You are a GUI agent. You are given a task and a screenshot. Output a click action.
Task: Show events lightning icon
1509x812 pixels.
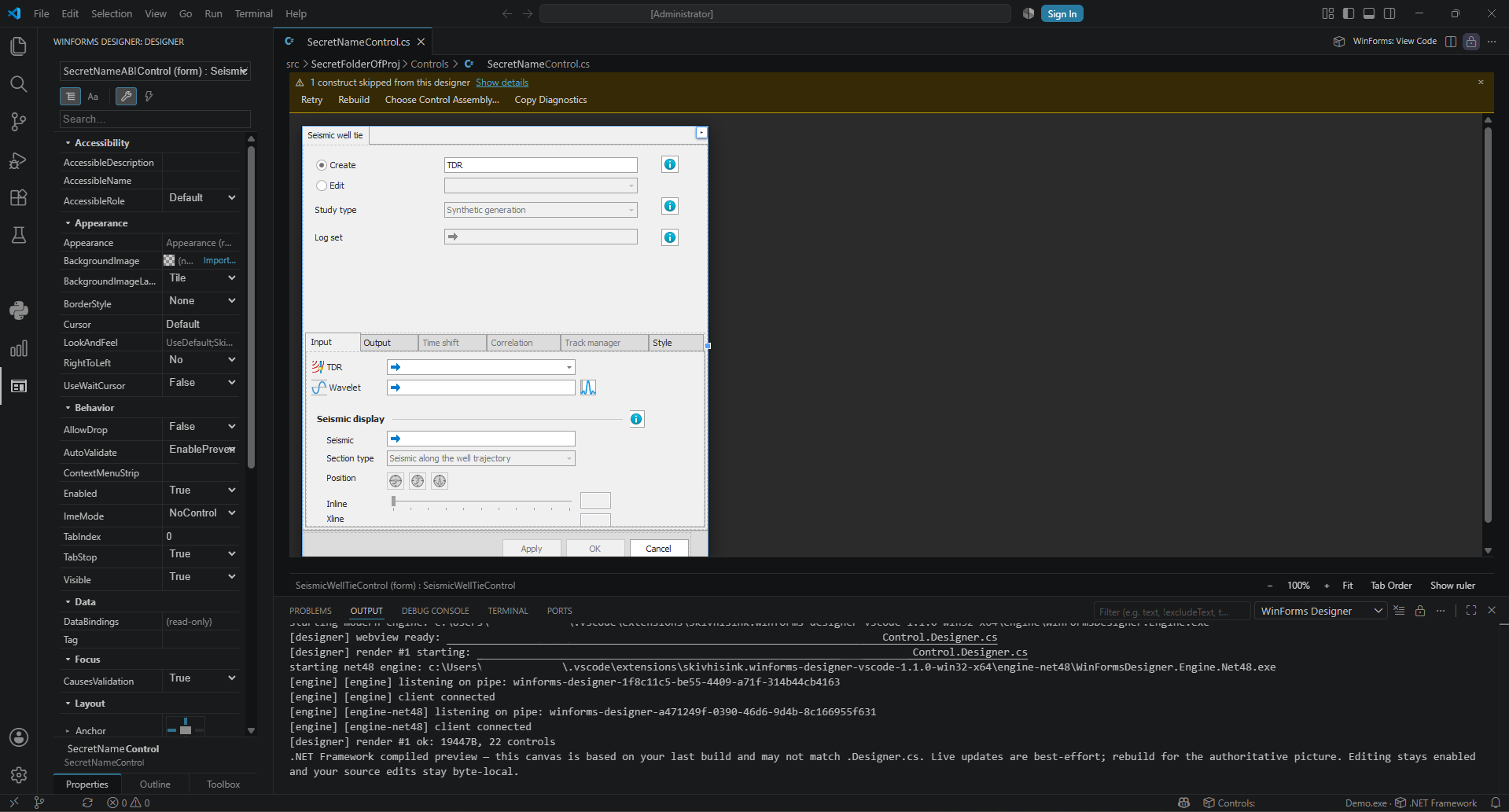tap(149, 96)
